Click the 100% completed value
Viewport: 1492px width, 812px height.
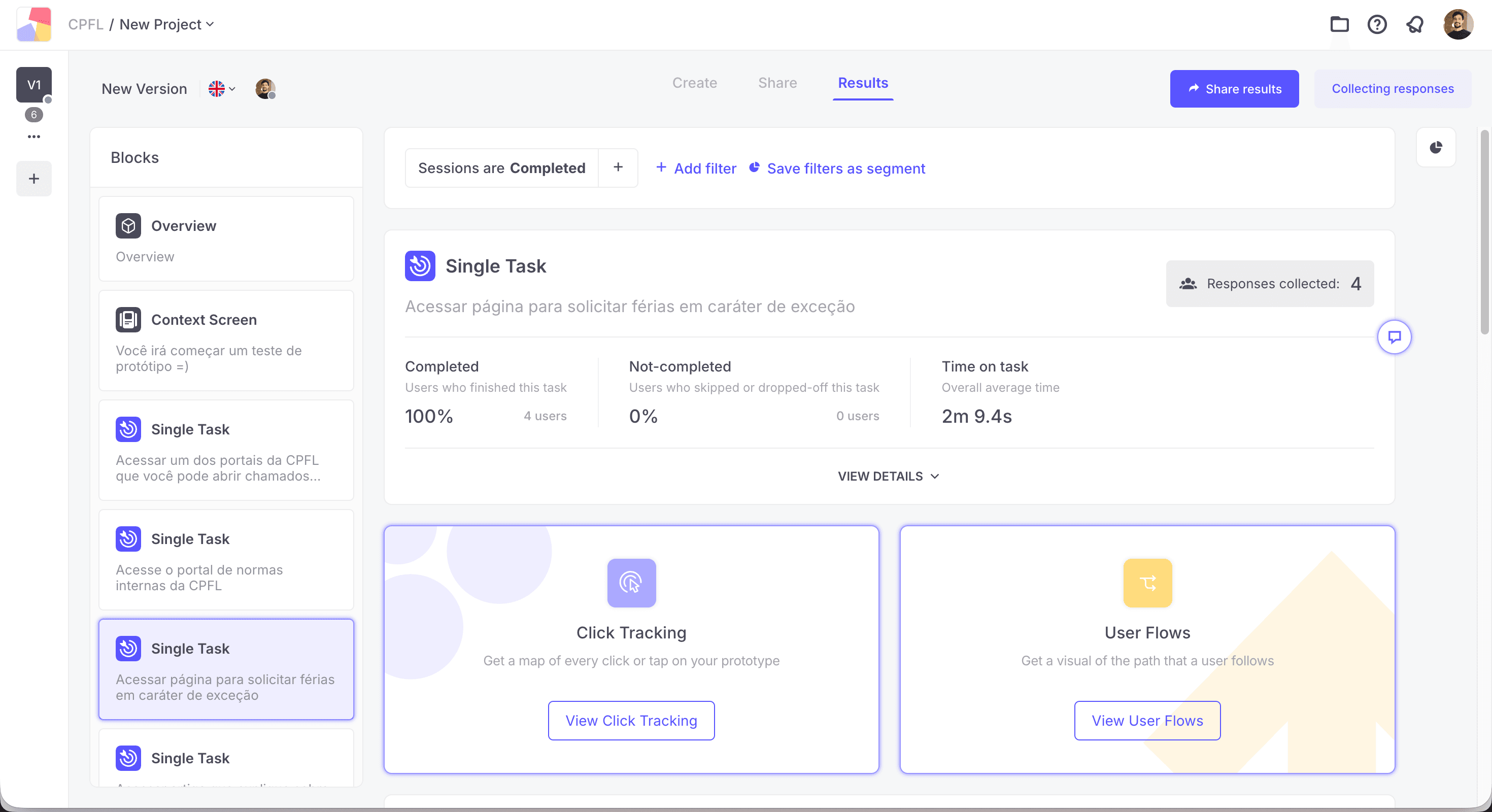(x=429, y=416)
